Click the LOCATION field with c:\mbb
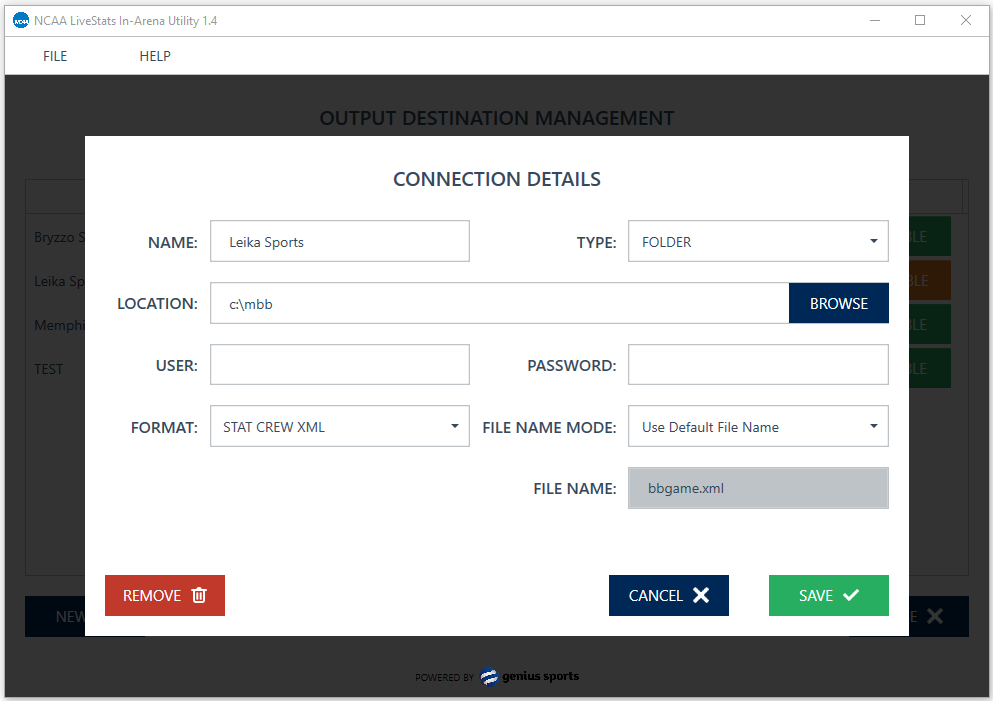 click(499, 304)
